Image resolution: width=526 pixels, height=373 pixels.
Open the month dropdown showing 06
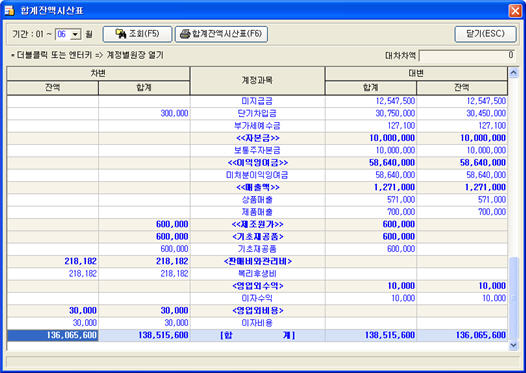point(76,34)
